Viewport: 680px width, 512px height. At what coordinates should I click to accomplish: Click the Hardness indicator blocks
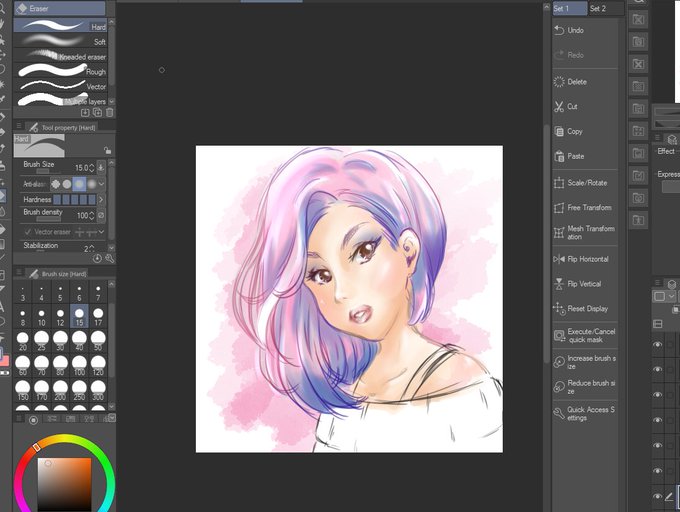point(74,199)
